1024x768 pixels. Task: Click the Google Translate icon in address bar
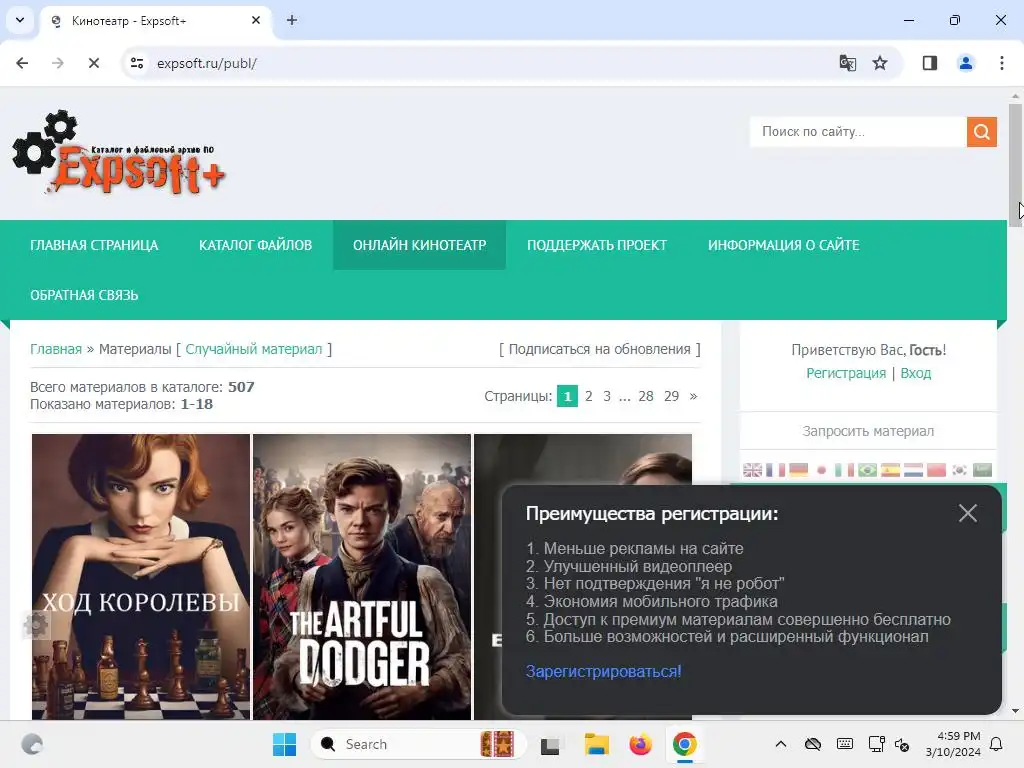(x=847, y=63)
